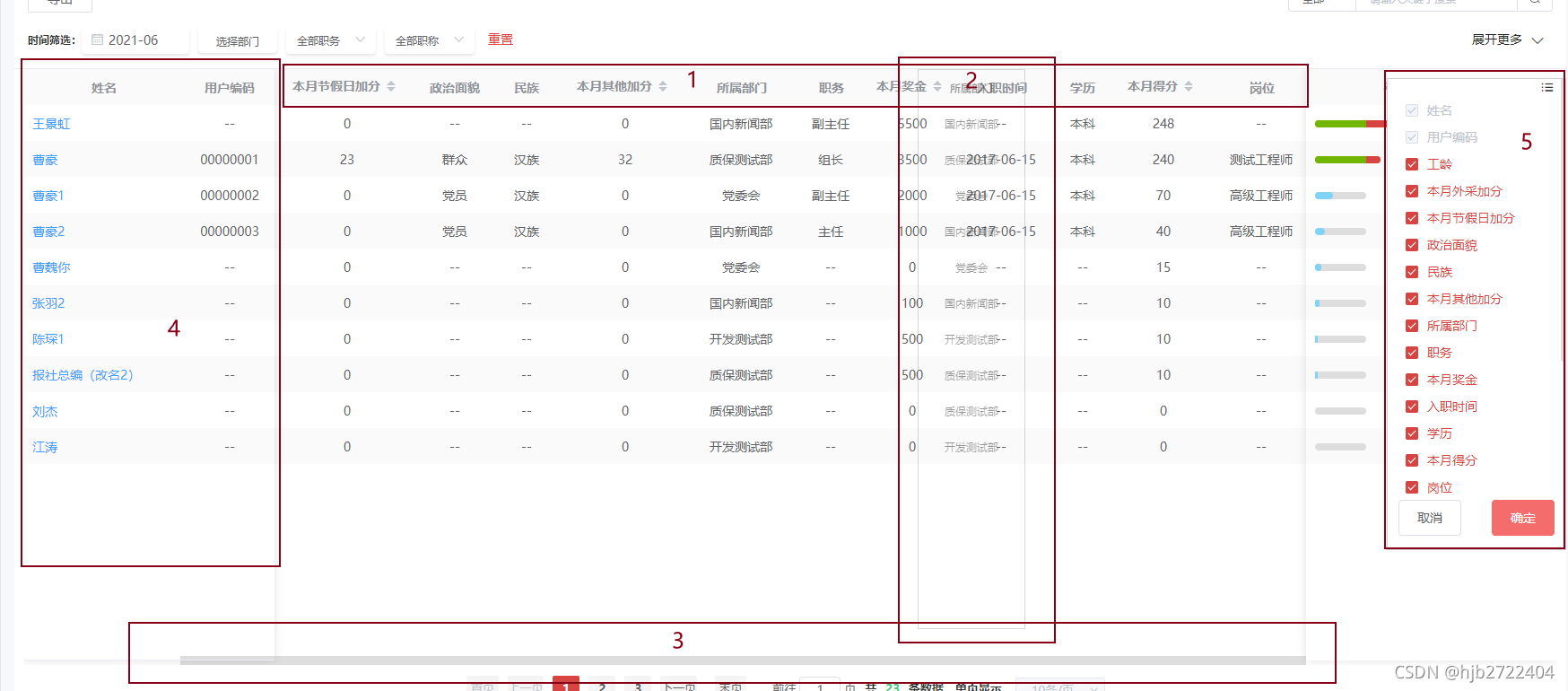
Task: Click user code 00000001 cell
Action: point(230,160)
